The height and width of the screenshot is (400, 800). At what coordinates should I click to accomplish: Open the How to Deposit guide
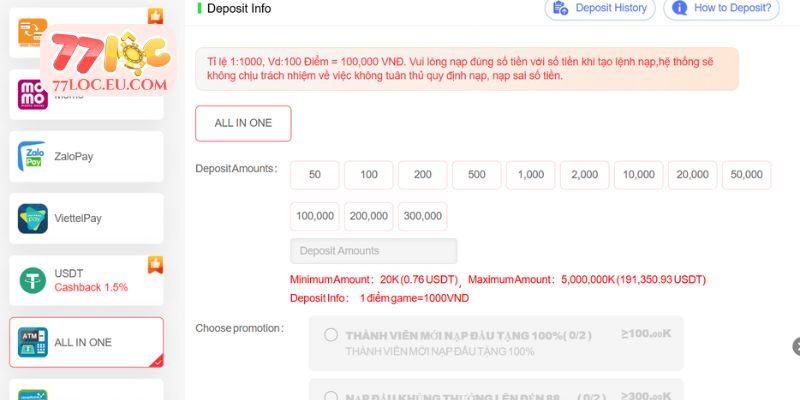tap(732, 8)
